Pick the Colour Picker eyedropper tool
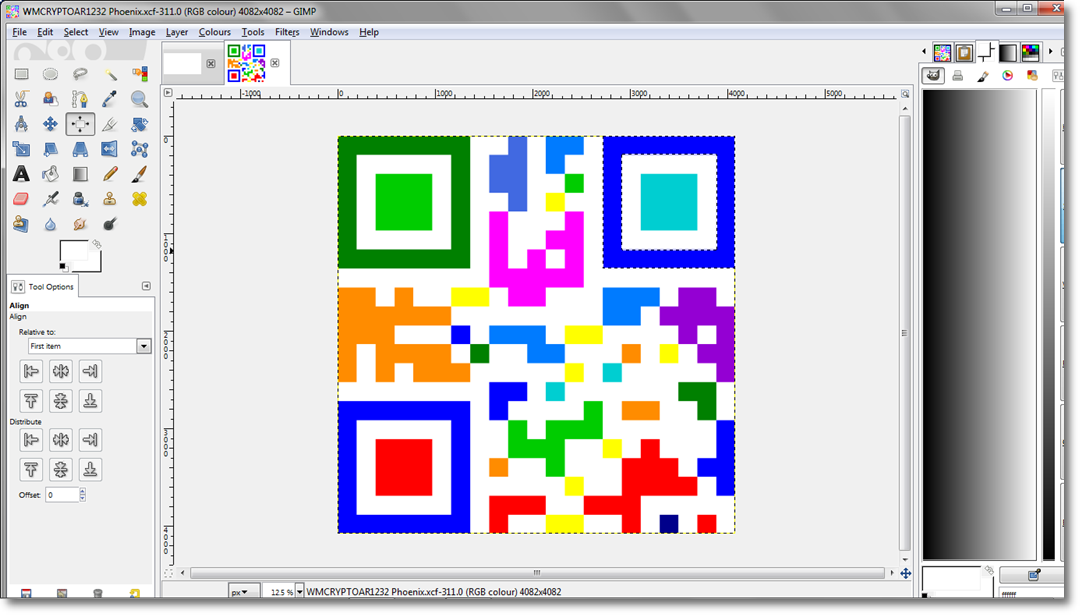Image resolution: width=1080 pixels, height=615 pixels. pos(110,99)
